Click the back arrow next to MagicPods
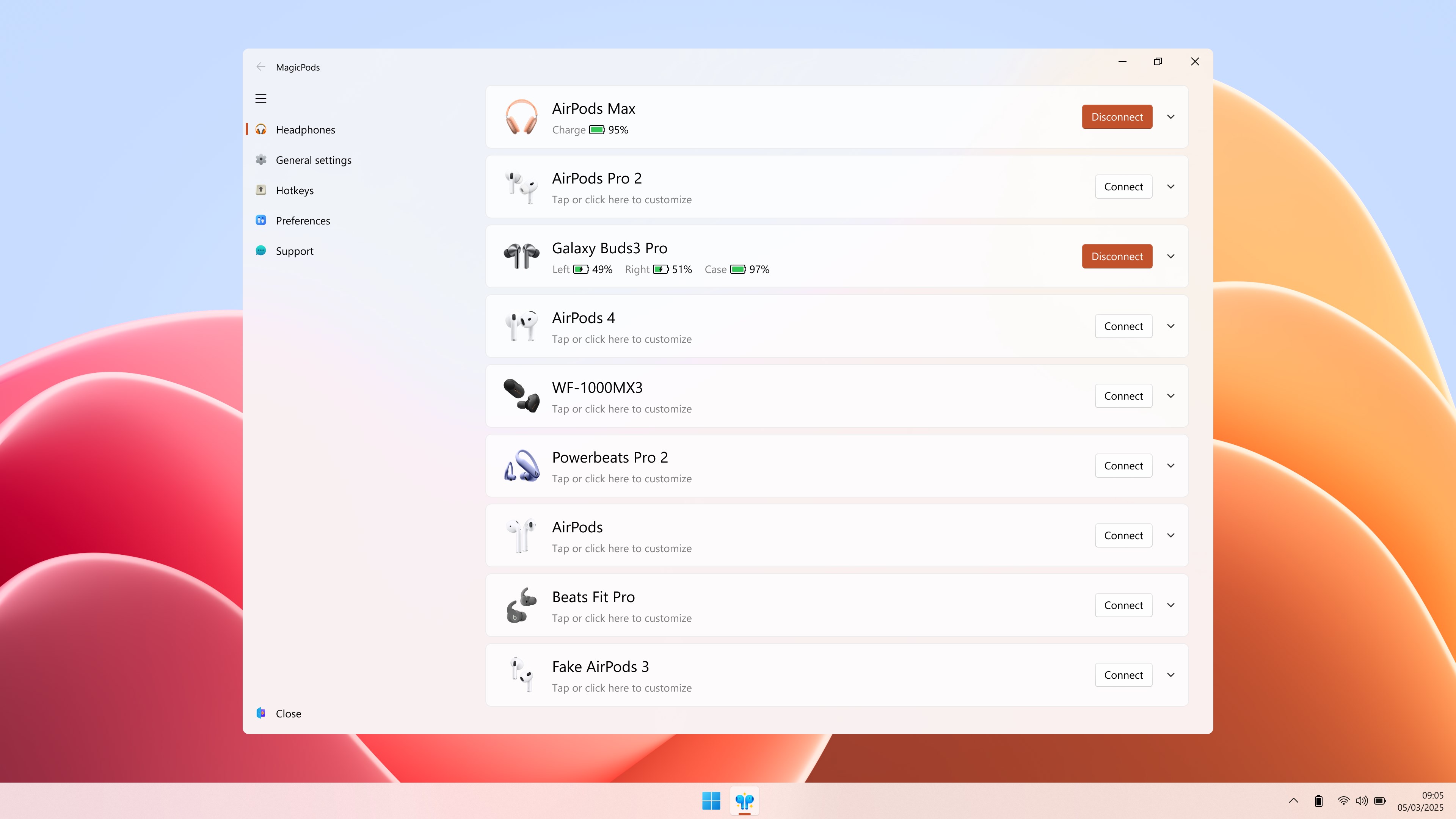This screenshot has height=819, width=1456. click(260, 67)
